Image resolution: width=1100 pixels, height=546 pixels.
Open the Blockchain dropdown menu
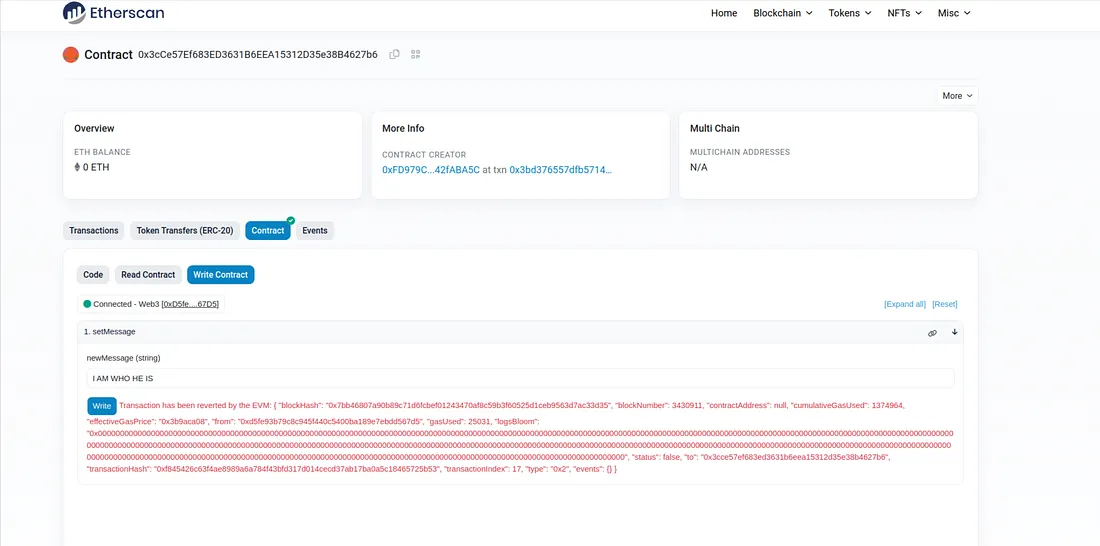click(x=782, y=13)
